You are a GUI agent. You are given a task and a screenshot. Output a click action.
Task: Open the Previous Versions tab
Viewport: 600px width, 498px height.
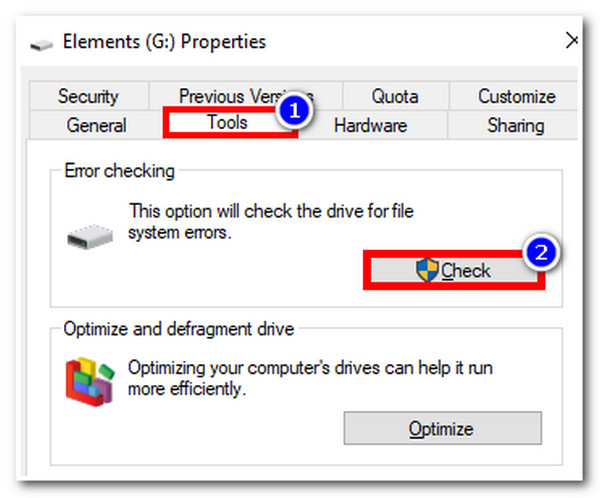[x=246, y=96]
